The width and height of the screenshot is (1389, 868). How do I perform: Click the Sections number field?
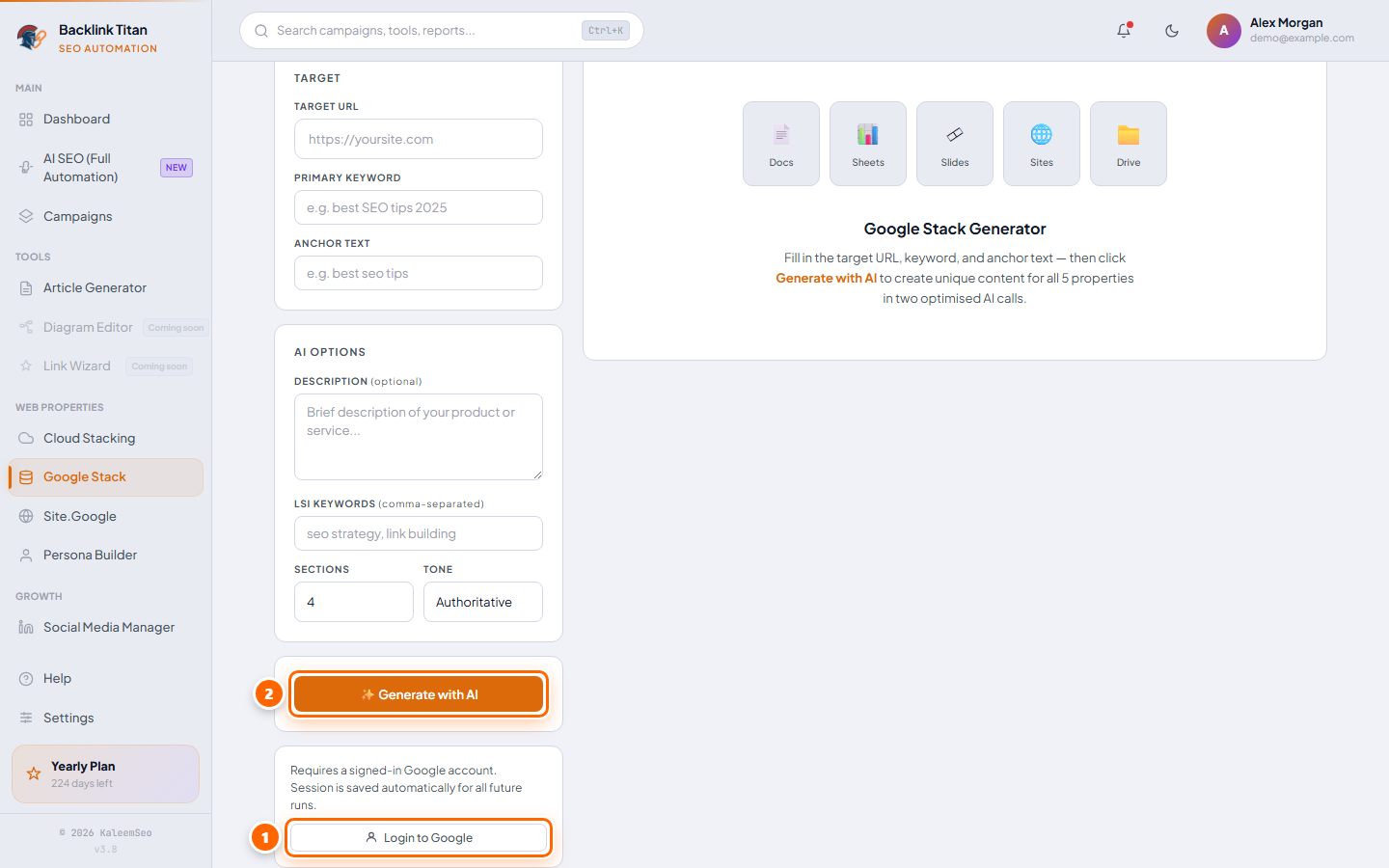click(354, 602)
